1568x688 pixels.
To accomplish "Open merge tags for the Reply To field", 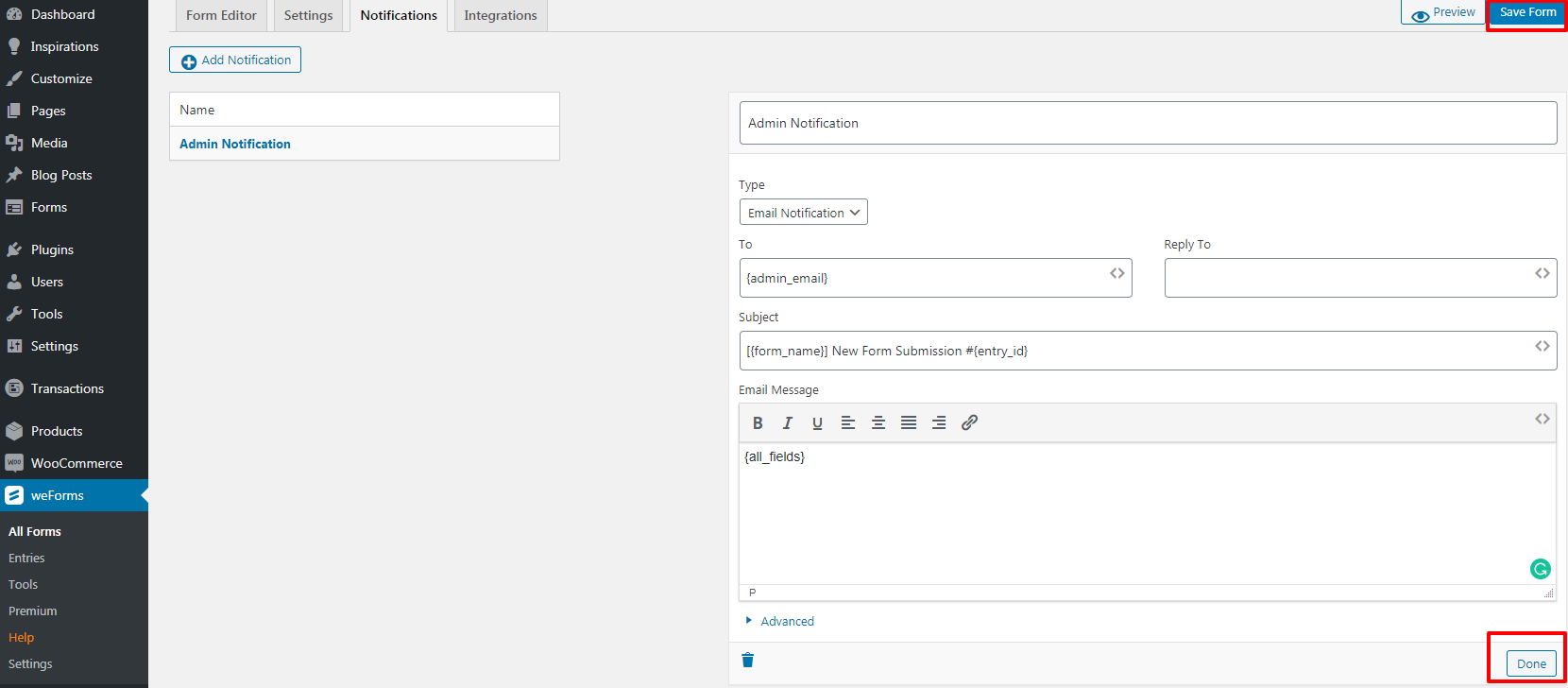I will [1542, 273].
